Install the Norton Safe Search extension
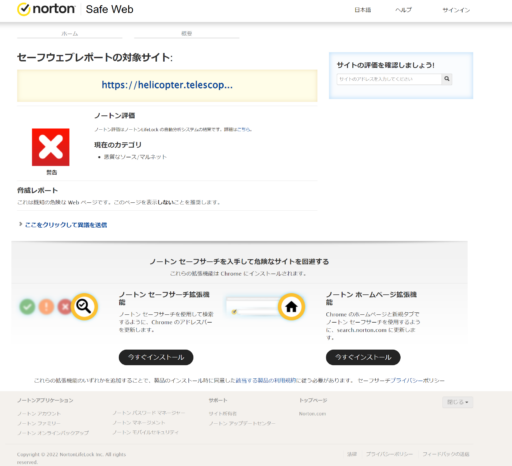The width and height of the screenshot is (512, 466). (x=156, y=357)
